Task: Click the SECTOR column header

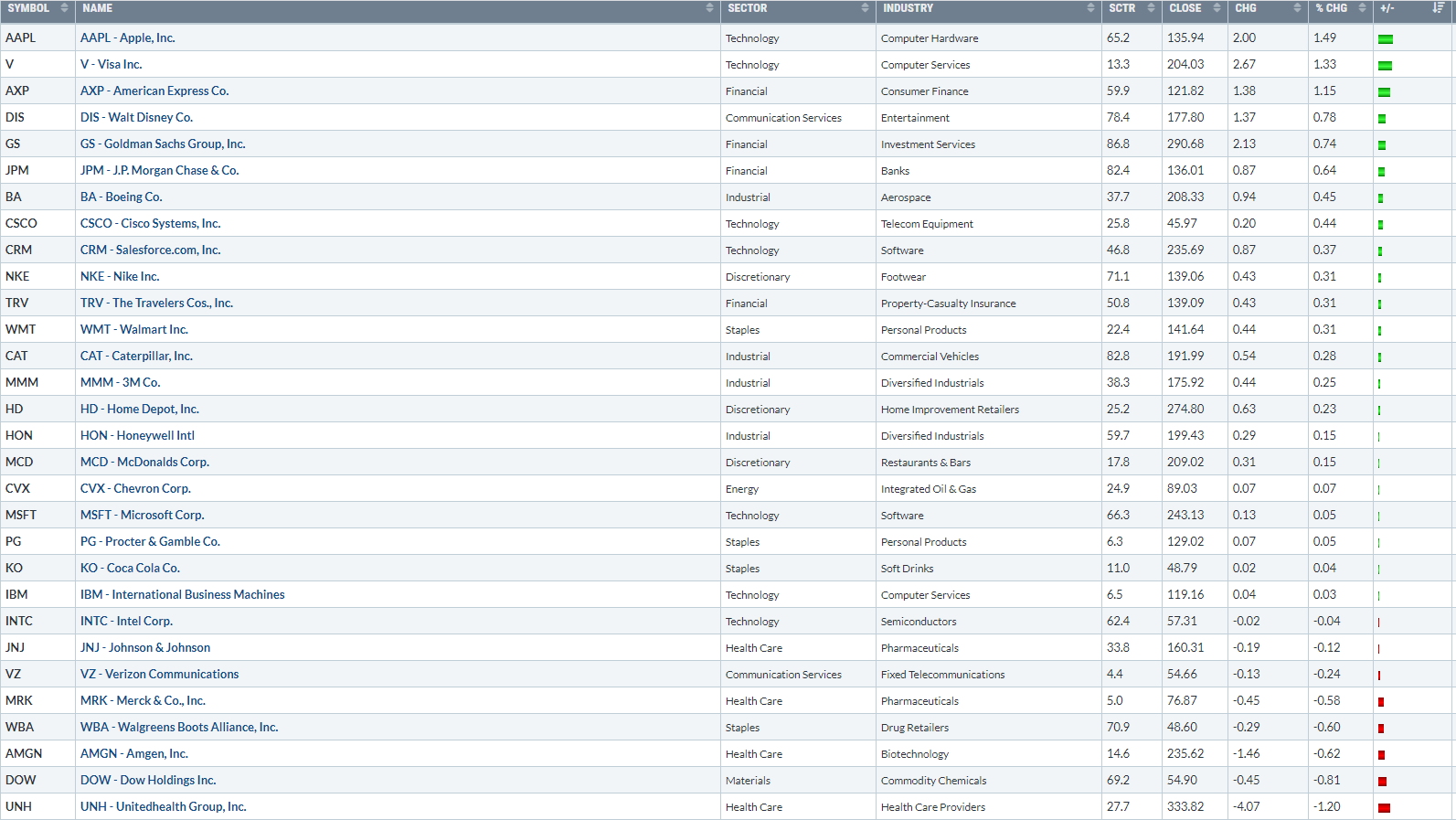Action: tap(798, 11)
